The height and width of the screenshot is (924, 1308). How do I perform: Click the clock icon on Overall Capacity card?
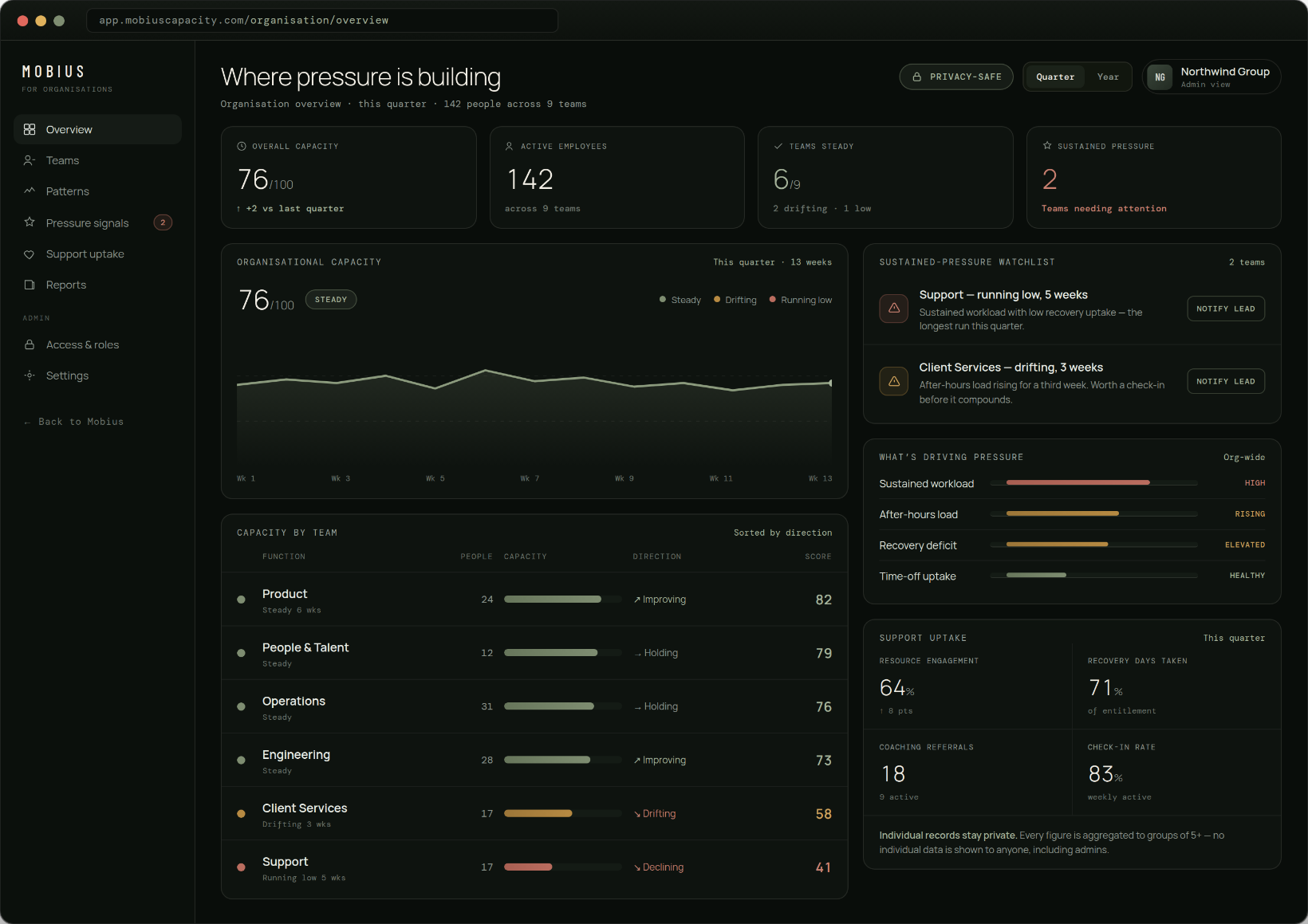pyautogui.click(x=242, y=147)
